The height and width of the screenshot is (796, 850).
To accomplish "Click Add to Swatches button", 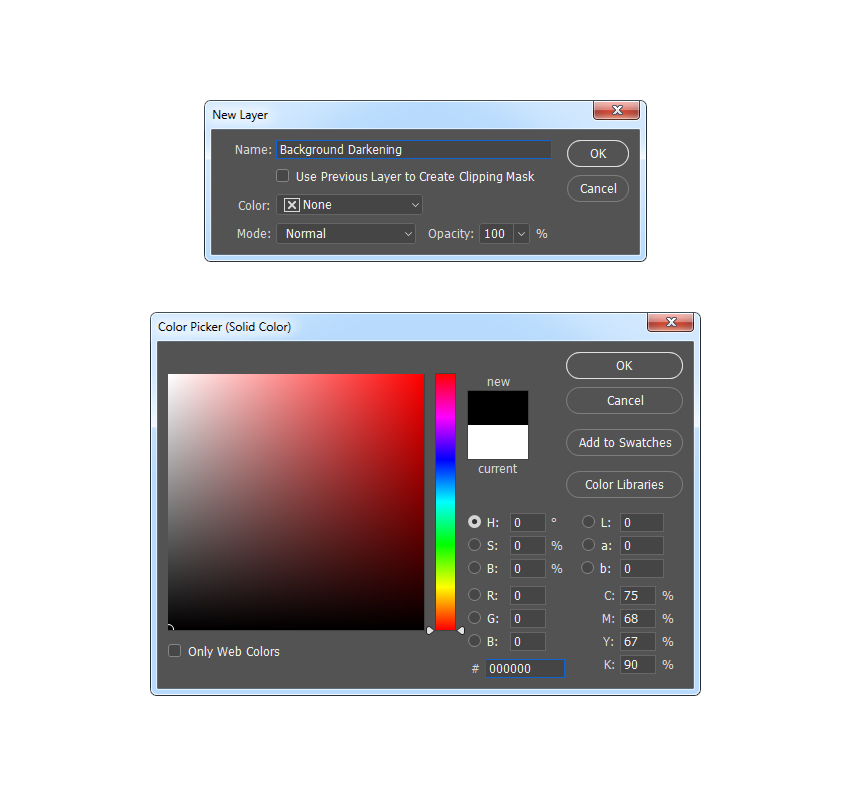I will pos(624,442).
